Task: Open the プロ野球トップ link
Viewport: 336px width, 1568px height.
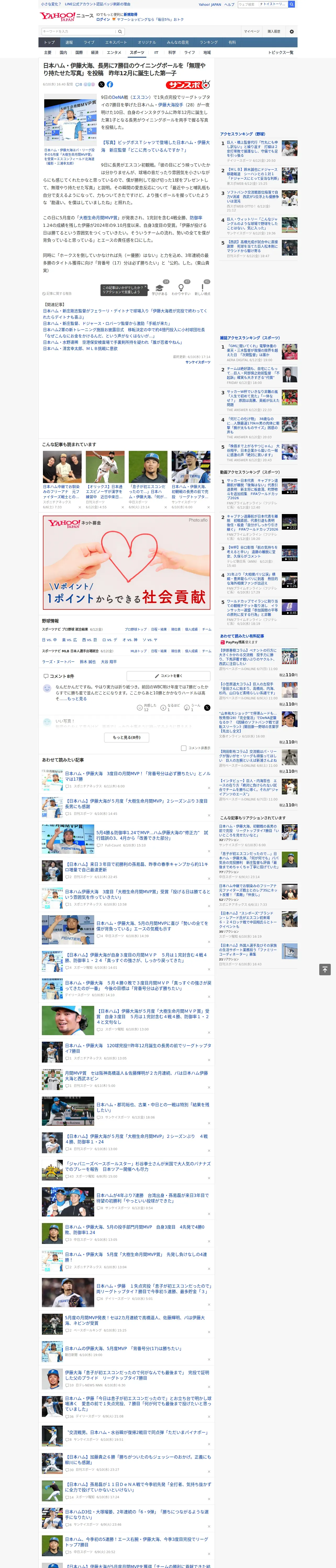Action: (x=135, y=629)
